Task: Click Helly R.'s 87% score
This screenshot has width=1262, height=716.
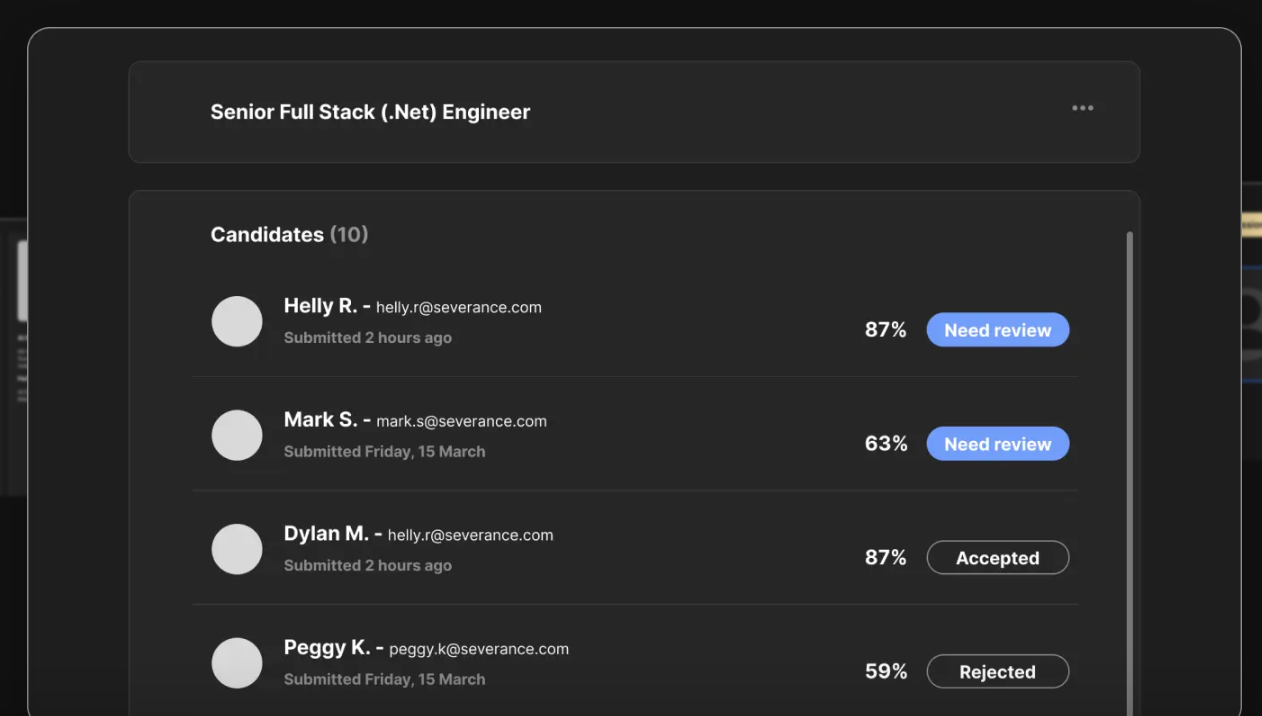Action: [x=885, y=330]
